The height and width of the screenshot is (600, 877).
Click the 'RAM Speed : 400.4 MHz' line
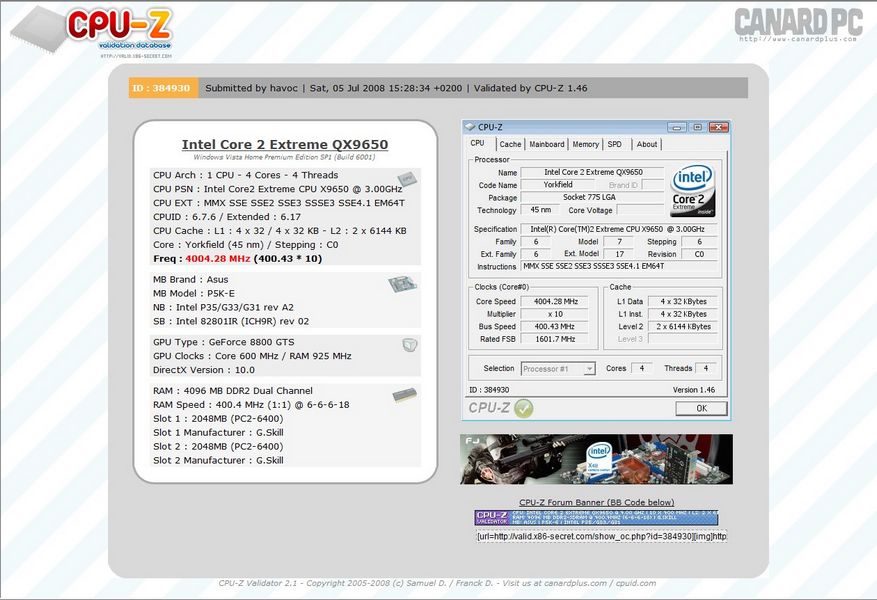pyautogui.click(x=251, y=405)
